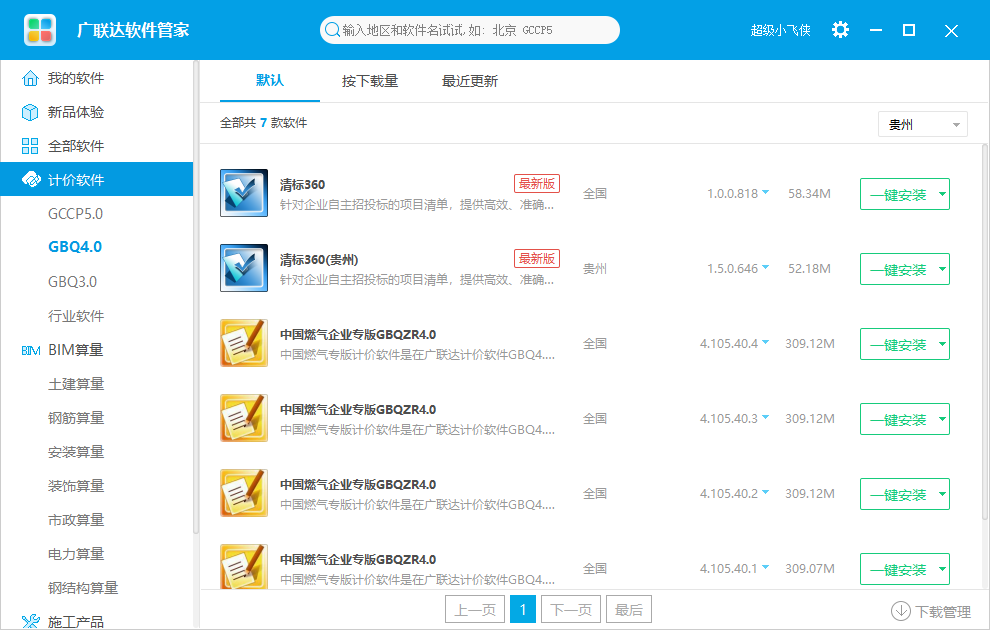The height and width of the screenshot is (630, 990).
Task: Select page 1 in pagination
Action: click(523, 609)
